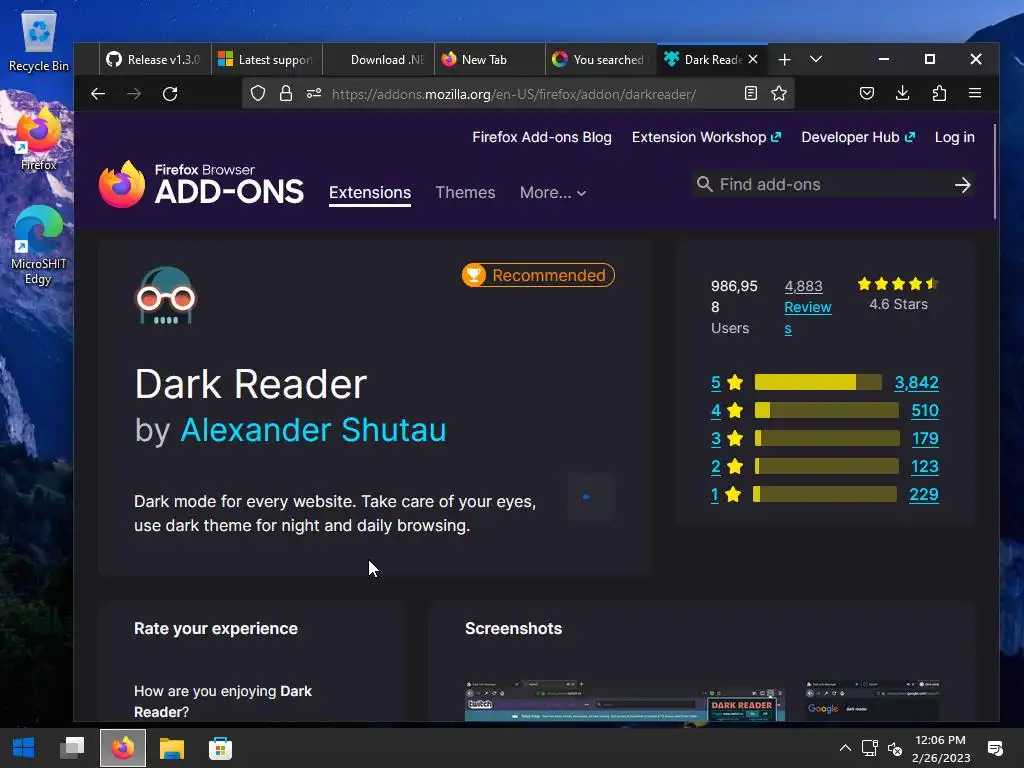Select the Extensions navigation item

(x=370, y=193)
